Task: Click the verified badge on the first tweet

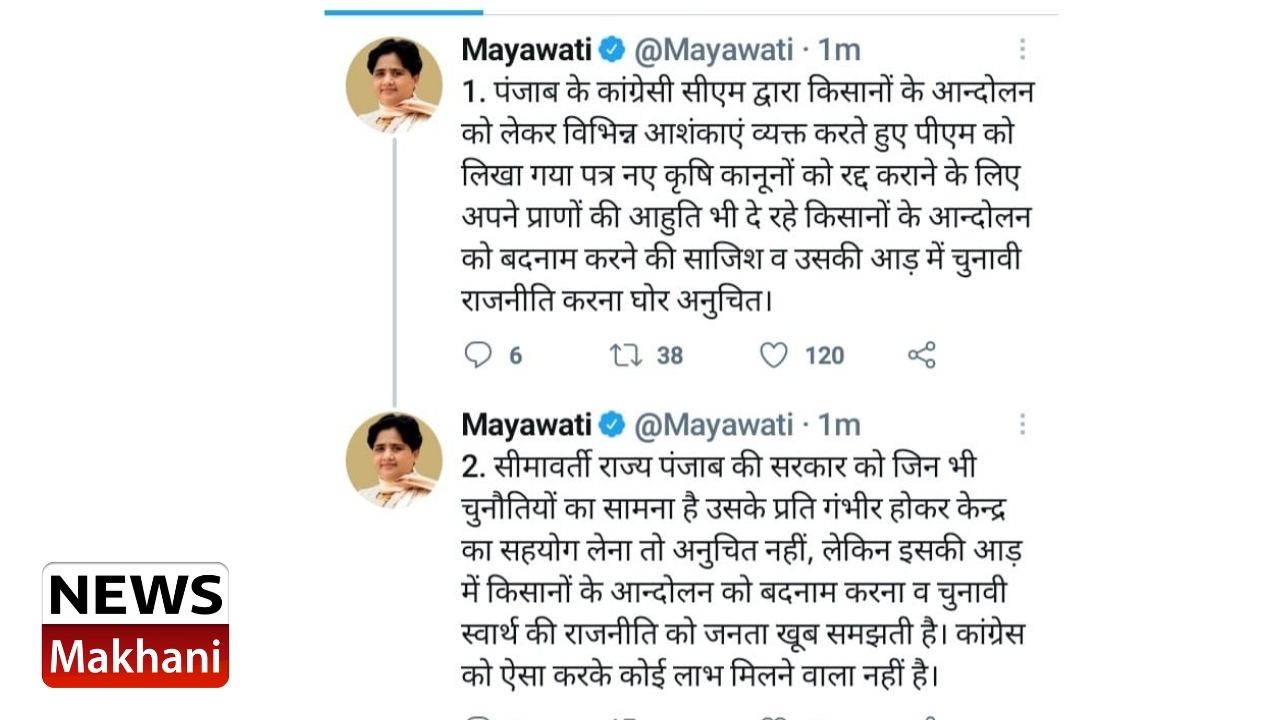Action: (x=612, y=49)
